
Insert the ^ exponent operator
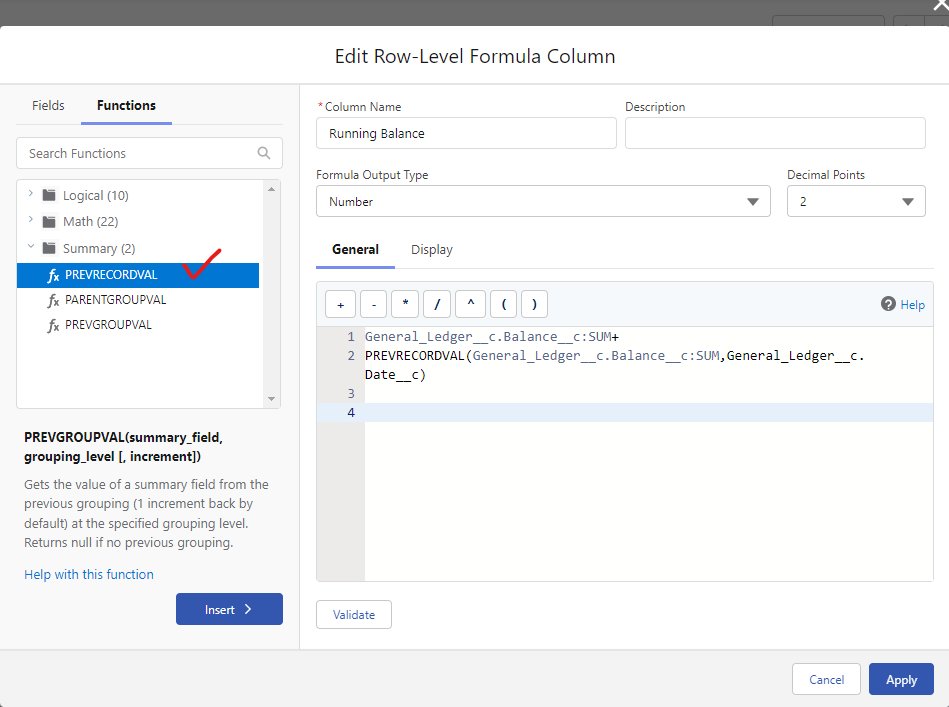(470, 304)
